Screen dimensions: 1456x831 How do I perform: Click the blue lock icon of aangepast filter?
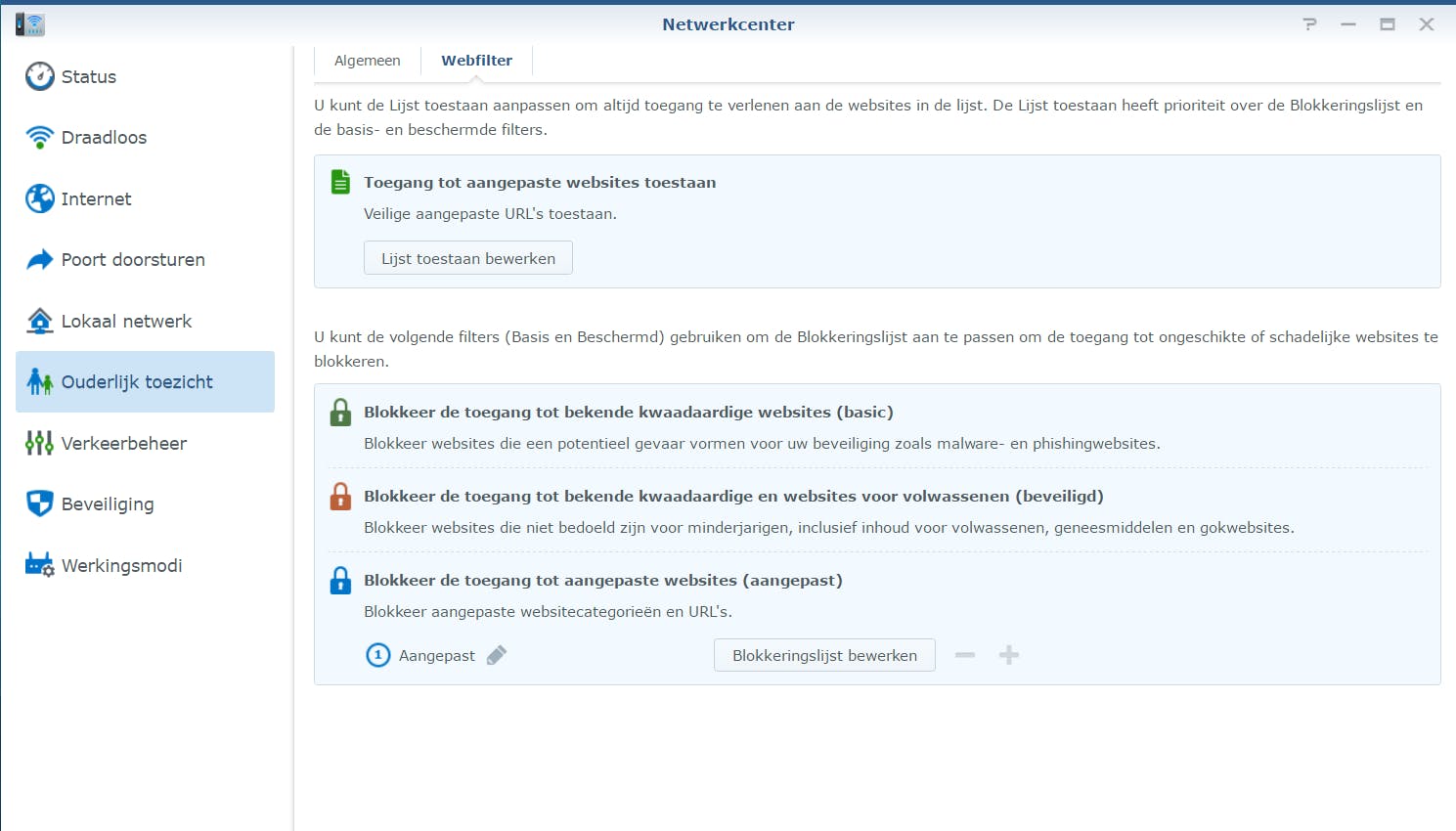340,581
